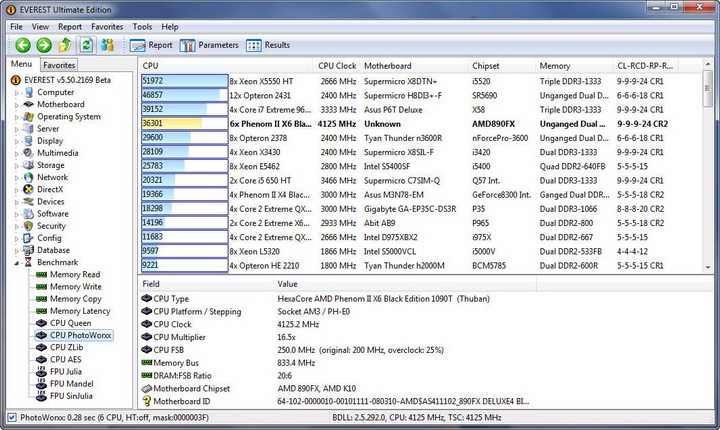
Task: Expand the Display tree node arrow
Action: pyautogui.click(x=17, y=141)
